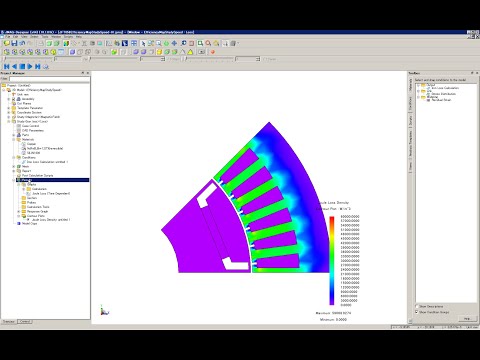This screenshot has width=480, height=360.
Task: Click the Mesh node icon in tree
Action: click(x=19, y=166)
